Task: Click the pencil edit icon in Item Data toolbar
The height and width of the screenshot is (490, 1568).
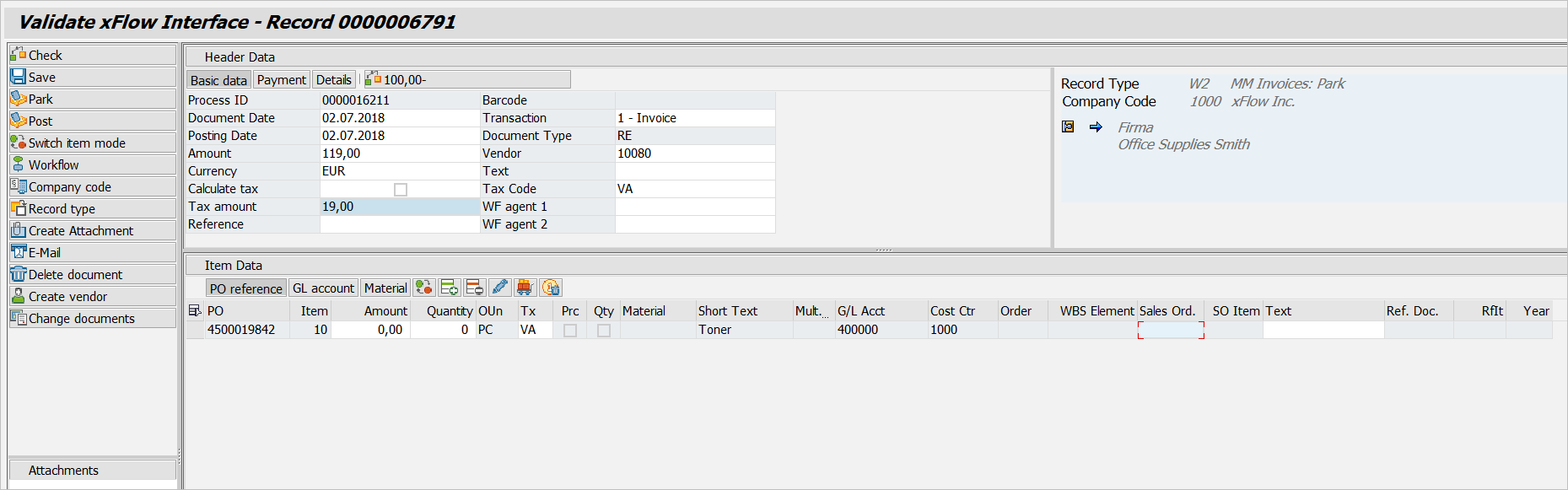Action: point(500,288)
